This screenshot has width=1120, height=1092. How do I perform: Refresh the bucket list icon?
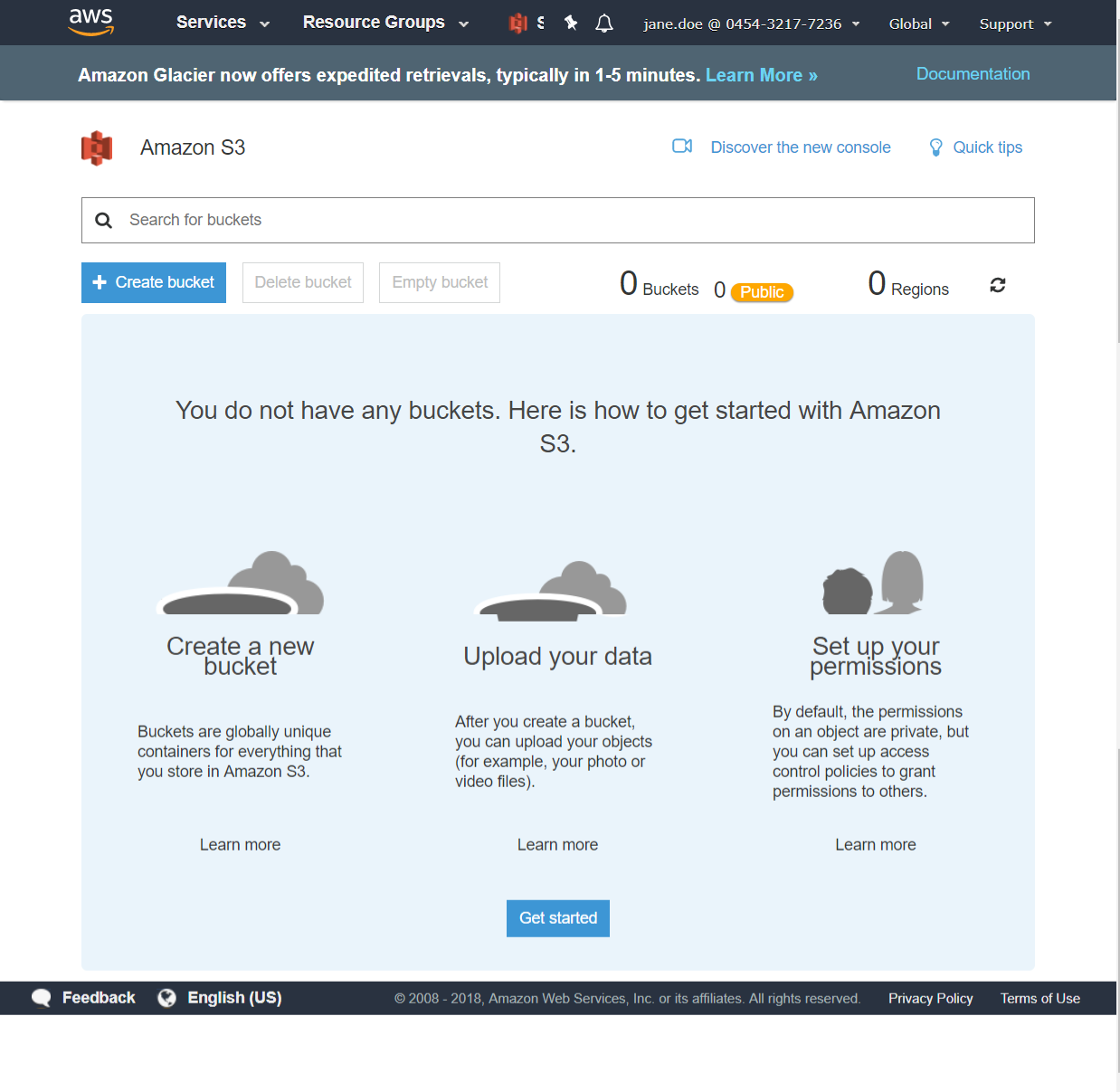point(998,285)
